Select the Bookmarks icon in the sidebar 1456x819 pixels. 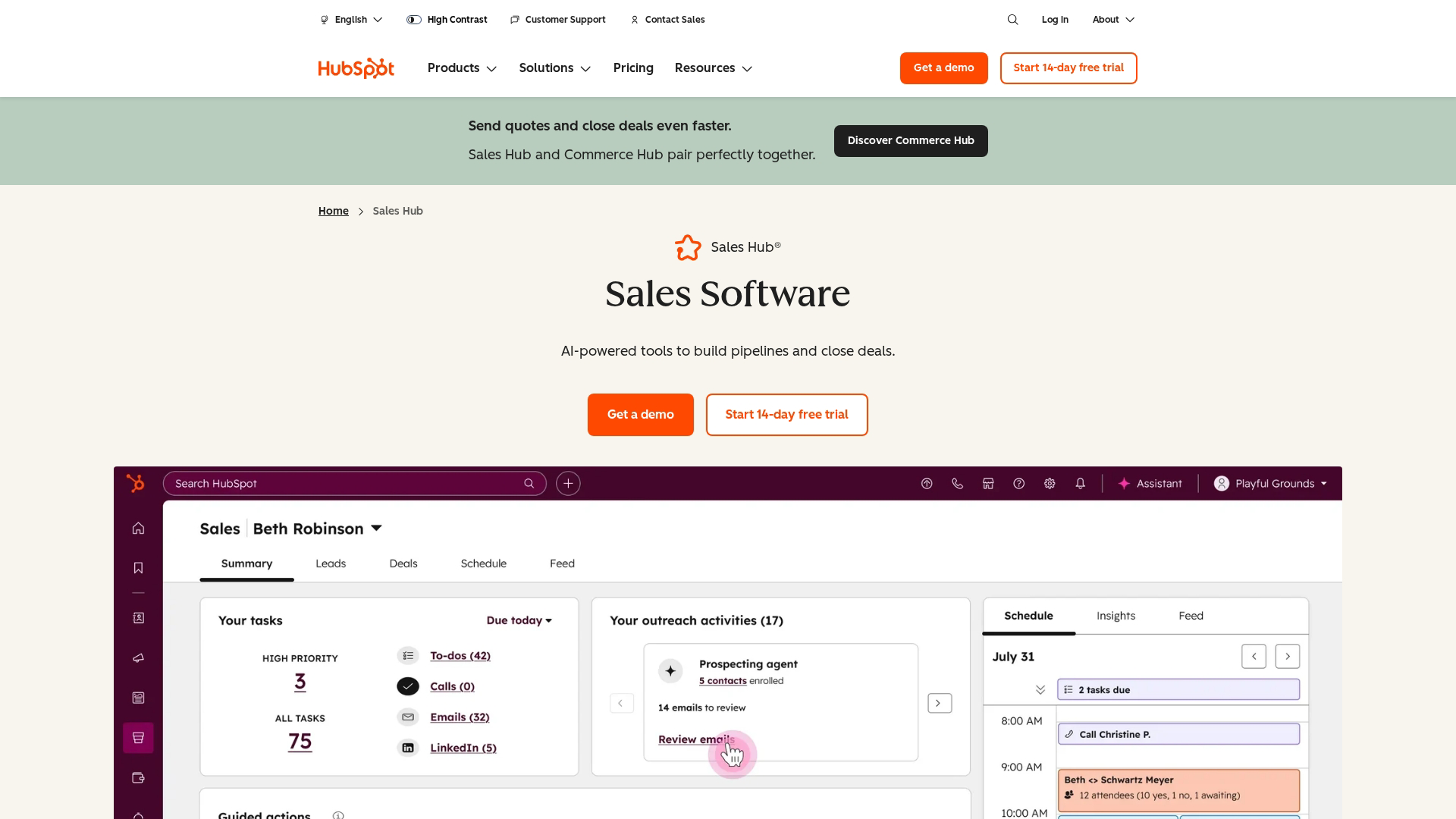coord(138,567)
